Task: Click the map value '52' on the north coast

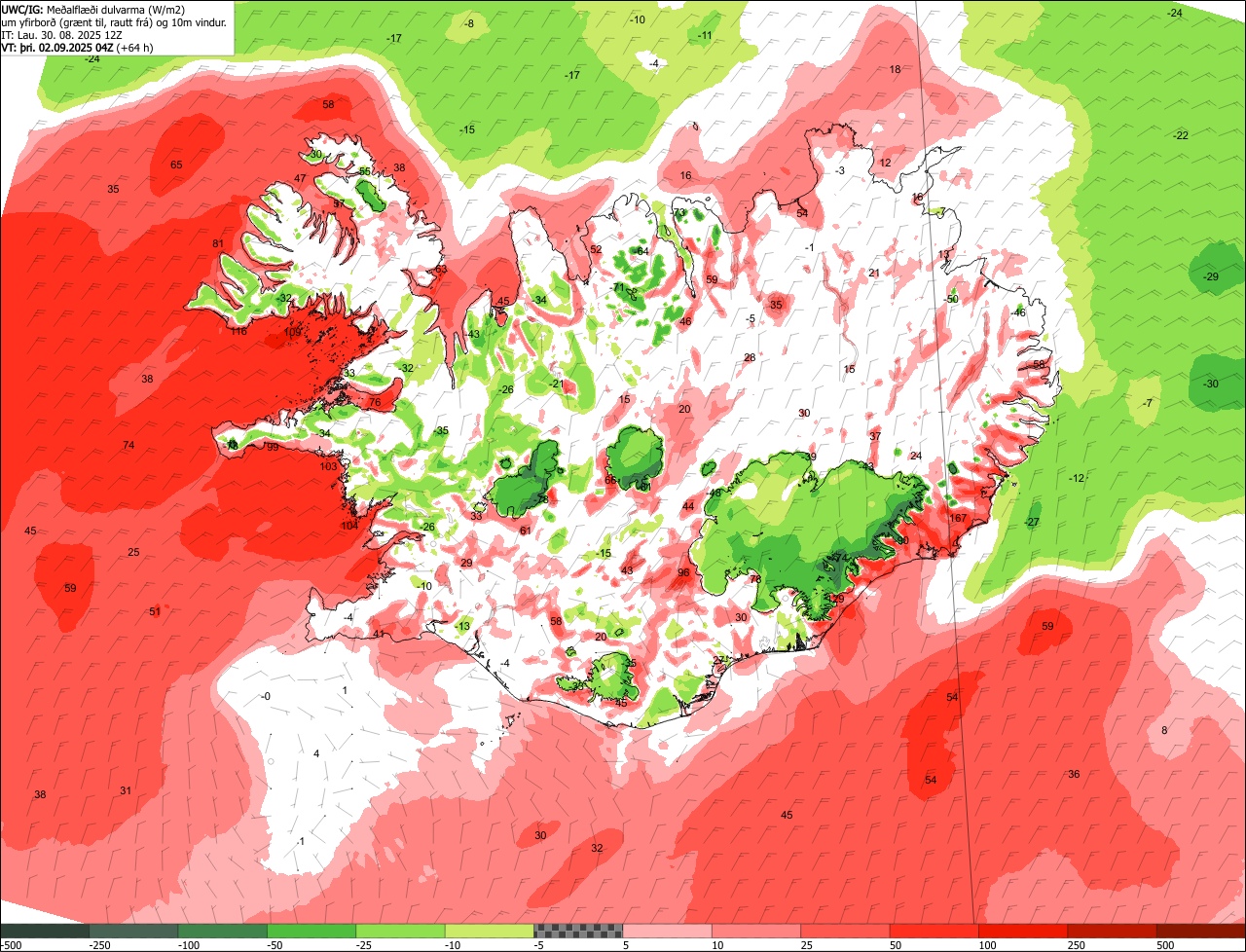Action: coord(596,249)
